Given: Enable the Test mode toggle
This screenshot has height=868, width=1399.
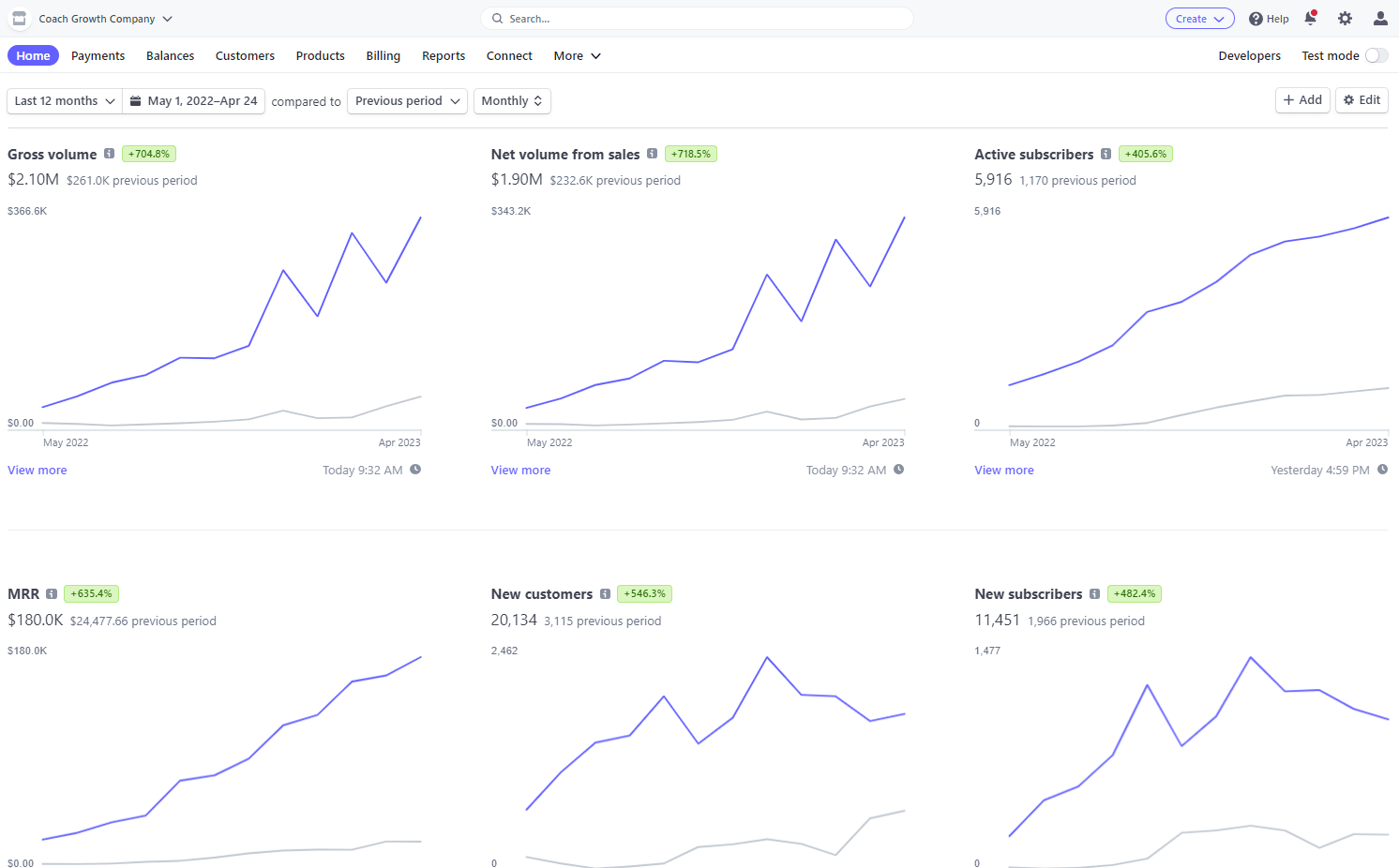Looking at the screenshot, I should point(1376,55).
